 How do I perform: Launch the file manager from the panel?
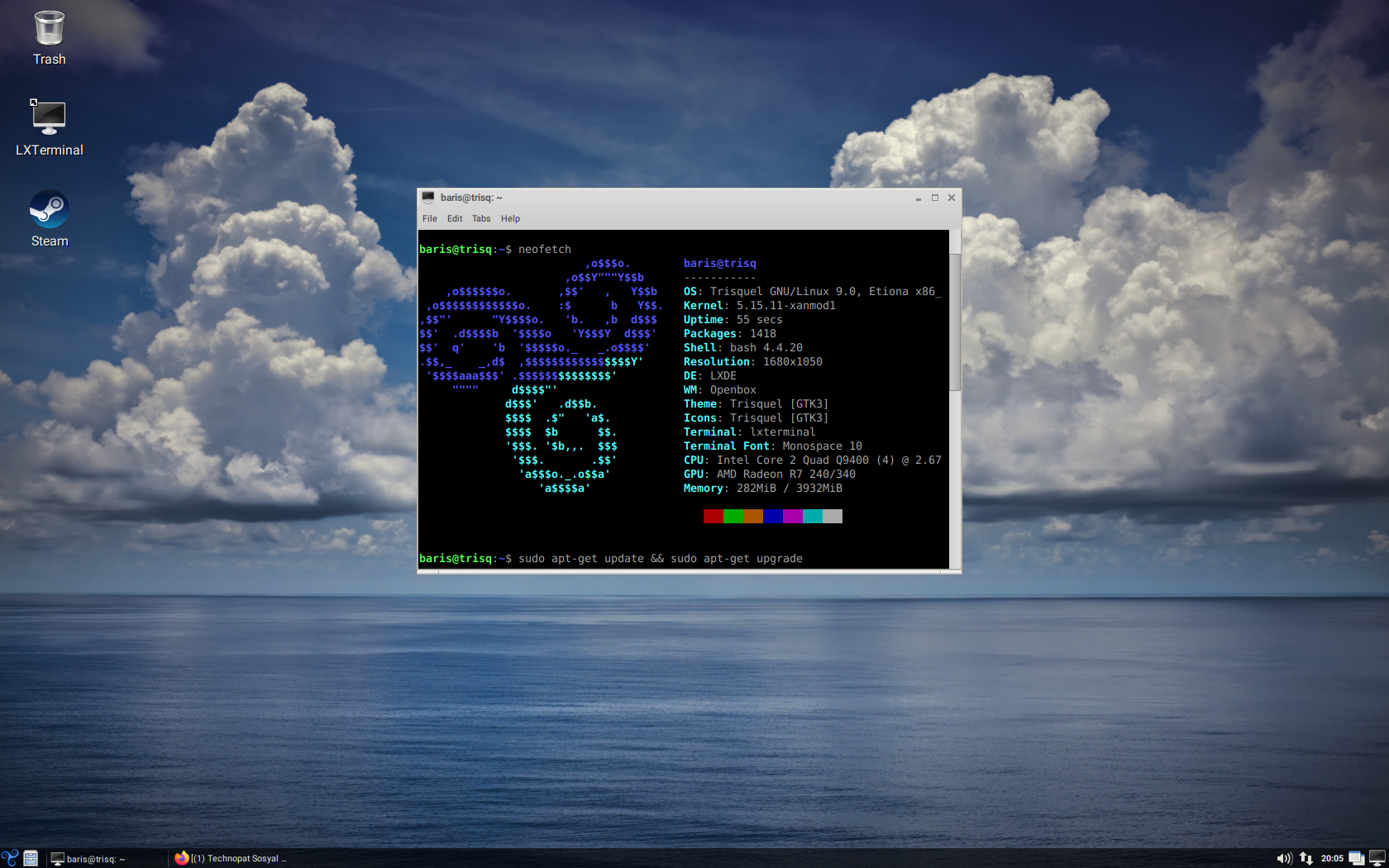pos(31,858)
